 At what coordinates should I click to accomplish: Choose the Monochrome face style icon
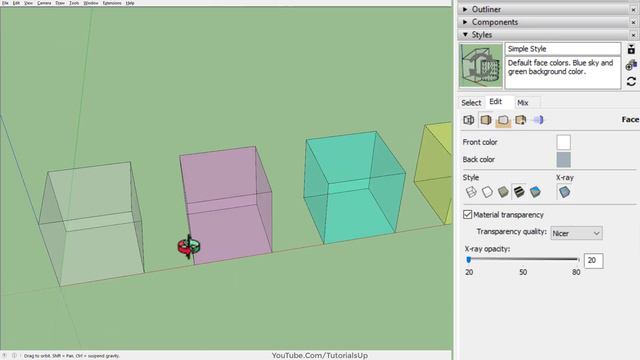[x=535, y=192]
